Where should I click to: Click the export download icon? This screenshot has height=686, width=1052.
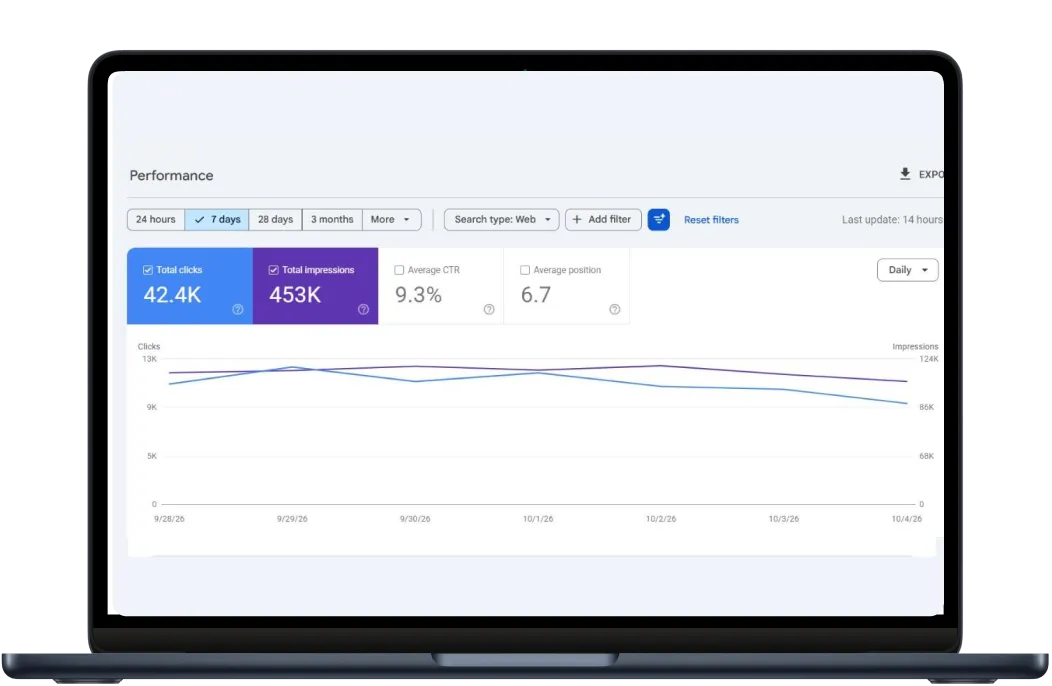pos(904,175)
